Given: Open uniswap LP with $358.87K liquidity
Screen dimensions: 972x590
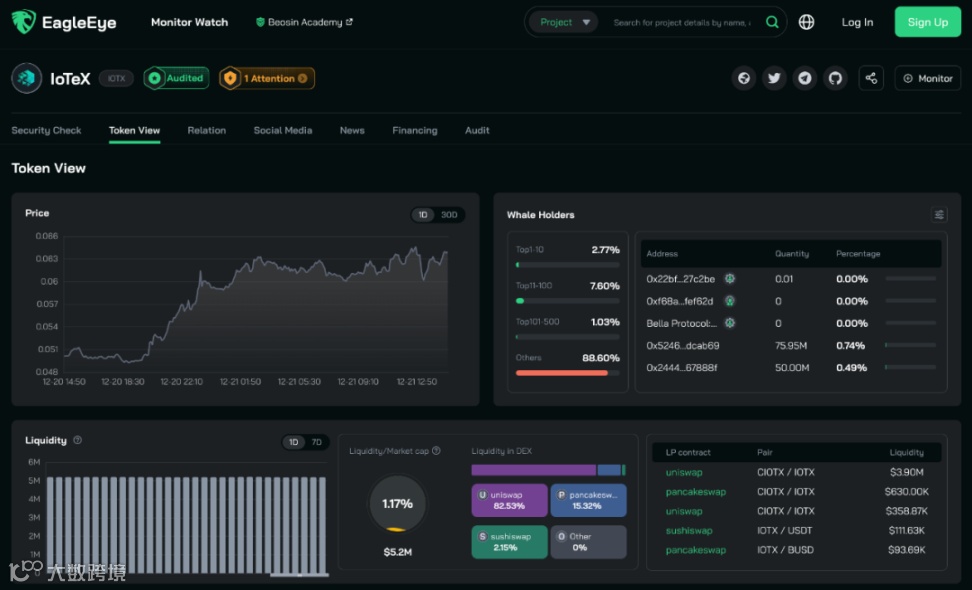Looking at the screenshot, I should (684, 511).
